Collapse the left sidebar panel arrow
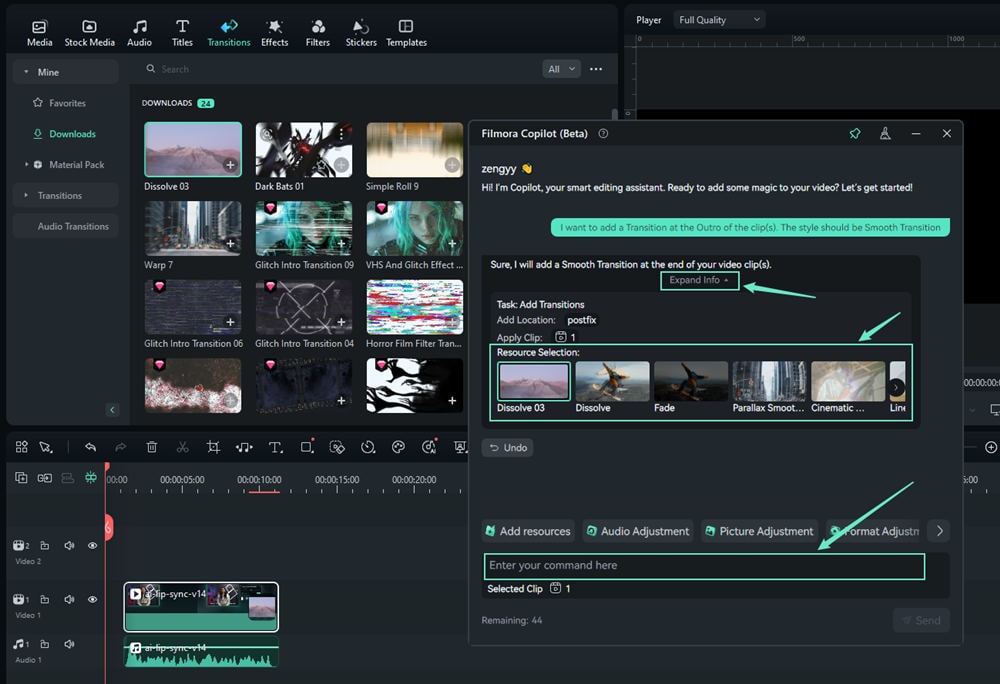The height and width of the screenshot is (684, 1000). 112,410
